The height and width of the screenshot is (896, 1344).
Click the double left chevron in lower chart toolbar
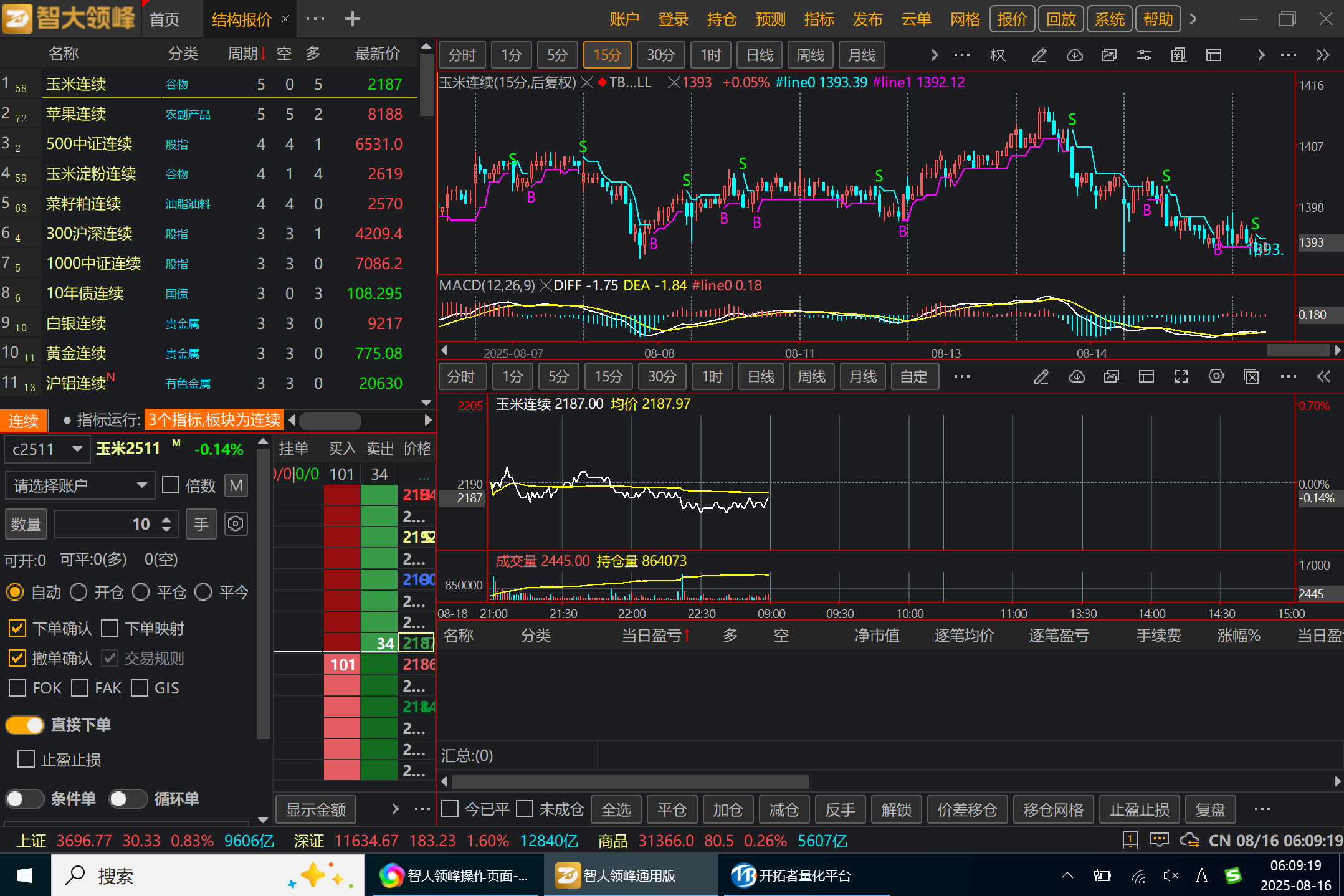tap(1323, 376)
